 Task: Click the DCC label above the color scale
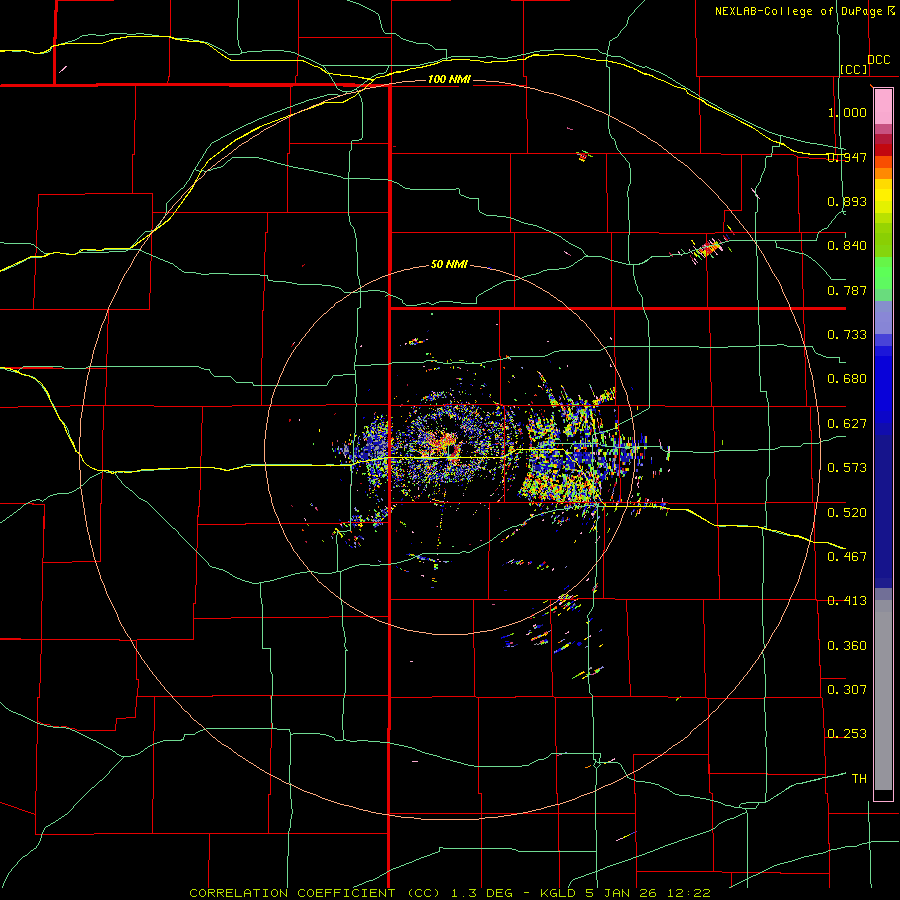[x=879, y=60]
